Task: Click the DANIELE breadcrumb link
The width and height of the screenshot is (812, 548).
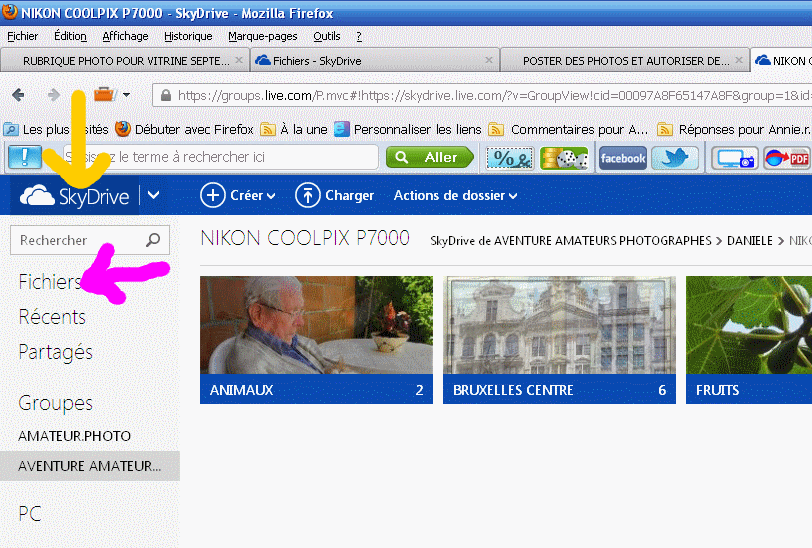Action: point(749,241)
